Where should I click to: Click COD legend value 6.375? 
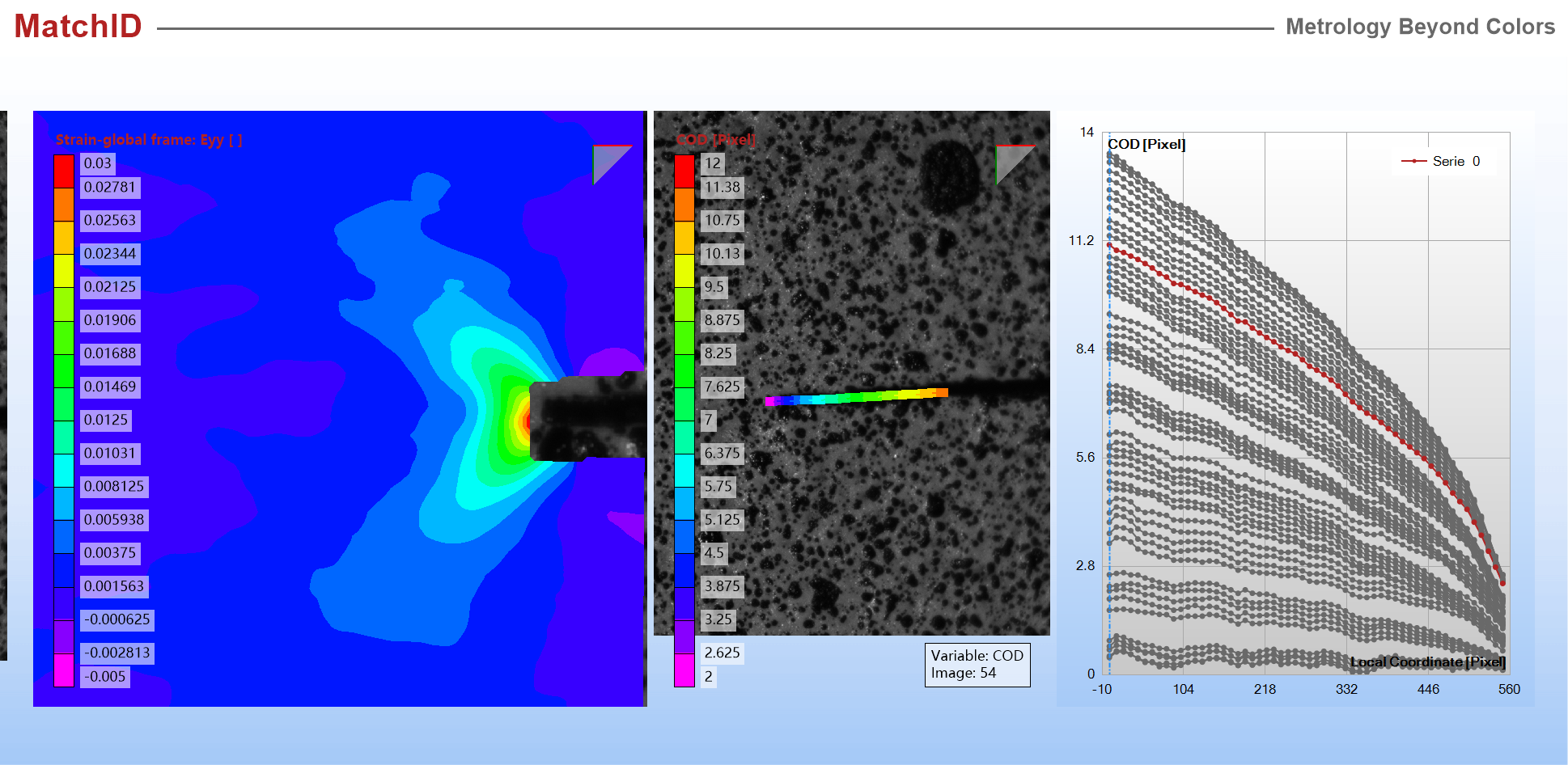point(723,453)
